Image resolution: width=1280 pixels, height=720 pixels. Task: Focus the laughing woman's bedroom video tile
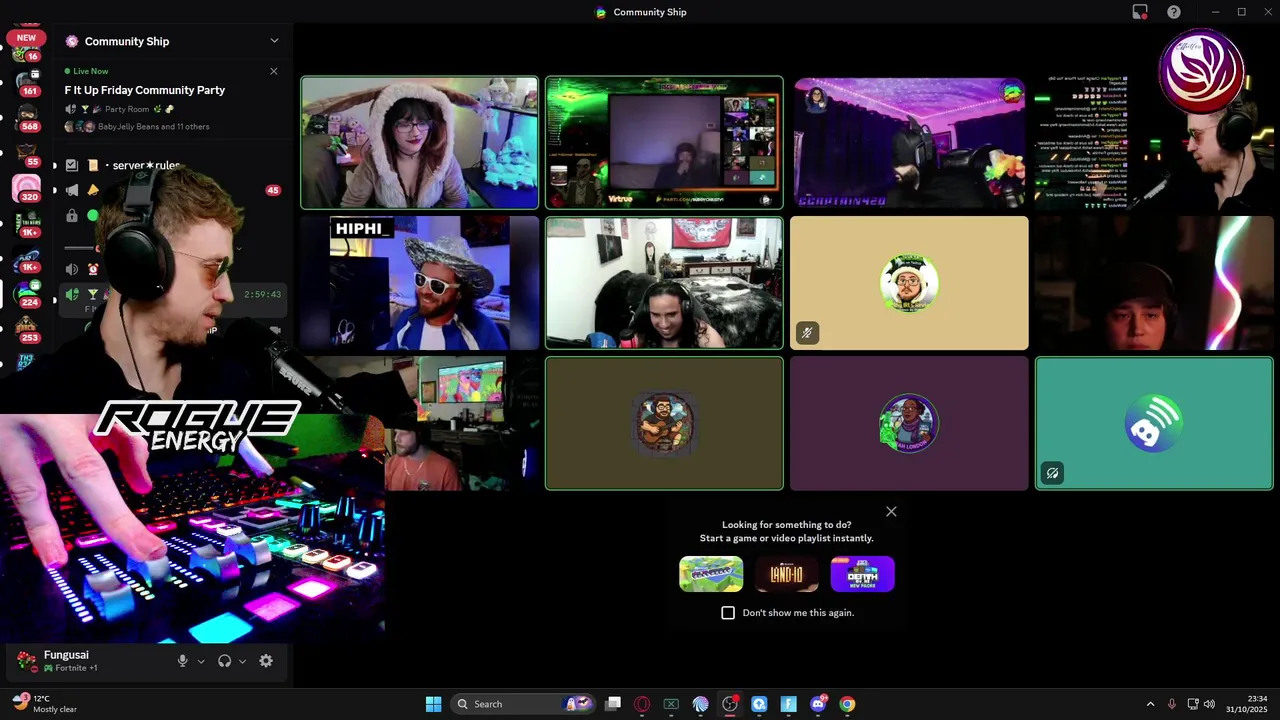click(664, 283)
